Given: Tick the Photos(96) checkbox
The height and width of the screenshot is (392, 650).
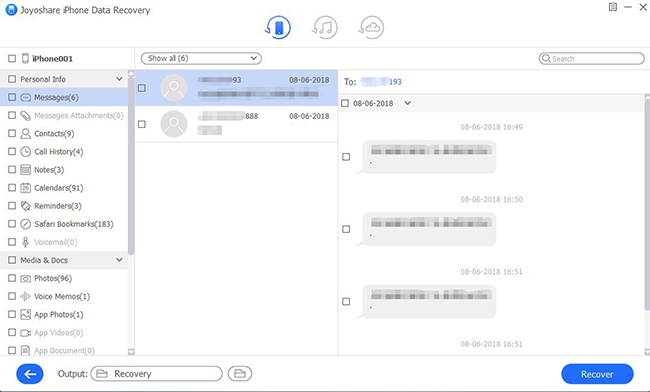Looking at the screenshot, I should click(12, 278).
